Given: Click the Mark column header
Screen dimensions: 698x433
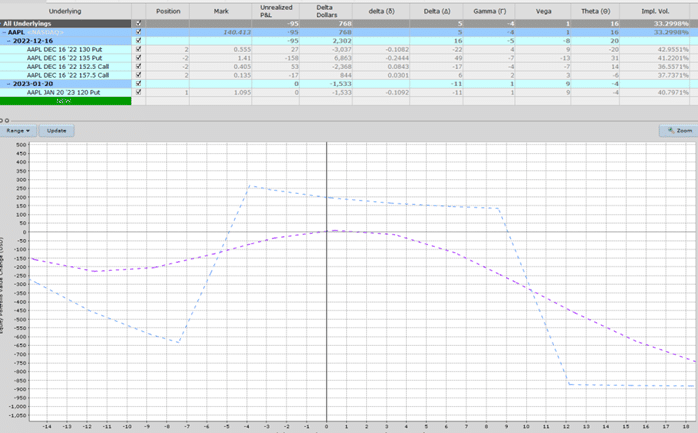Looking at the screenshot, I should point(221,11).
